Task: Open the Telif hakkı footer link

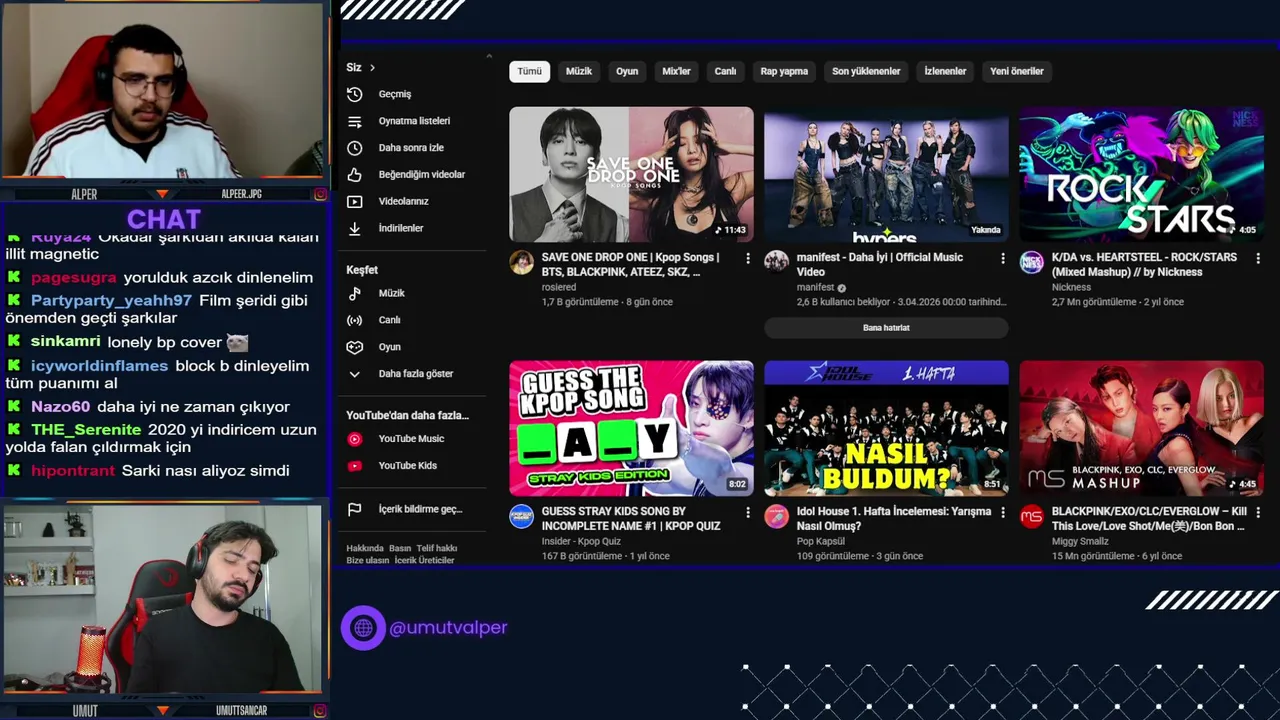Action: (x=437, y=548)
